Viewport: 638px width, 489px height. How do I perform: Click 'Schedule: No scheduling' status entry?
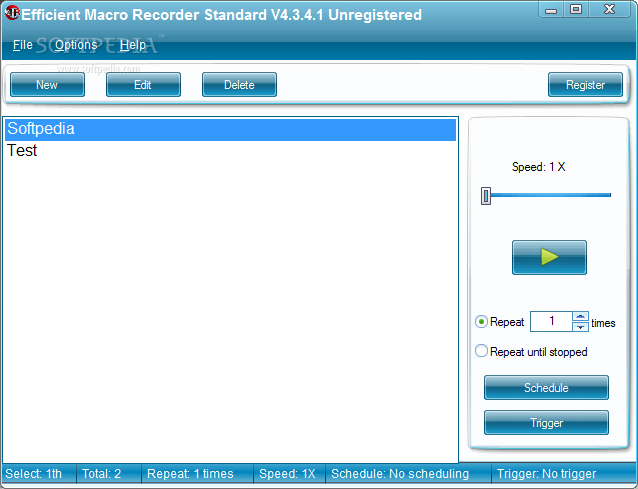coord(400,474)
